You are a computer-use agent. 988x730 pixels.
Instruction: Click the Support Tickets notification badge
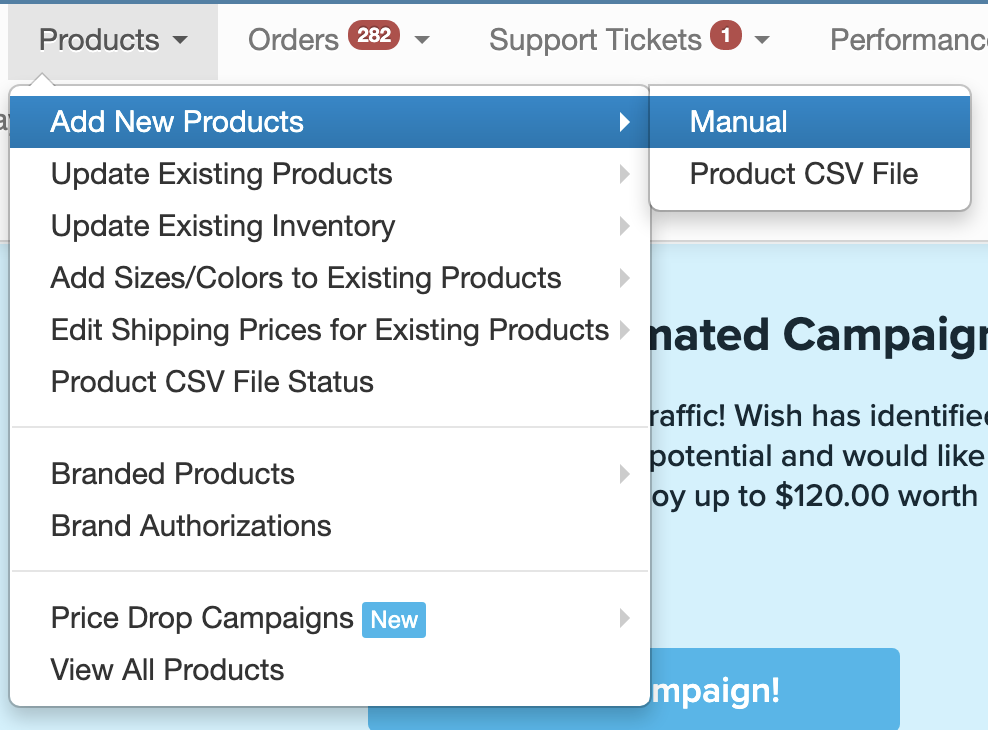[x=725, y=36]
